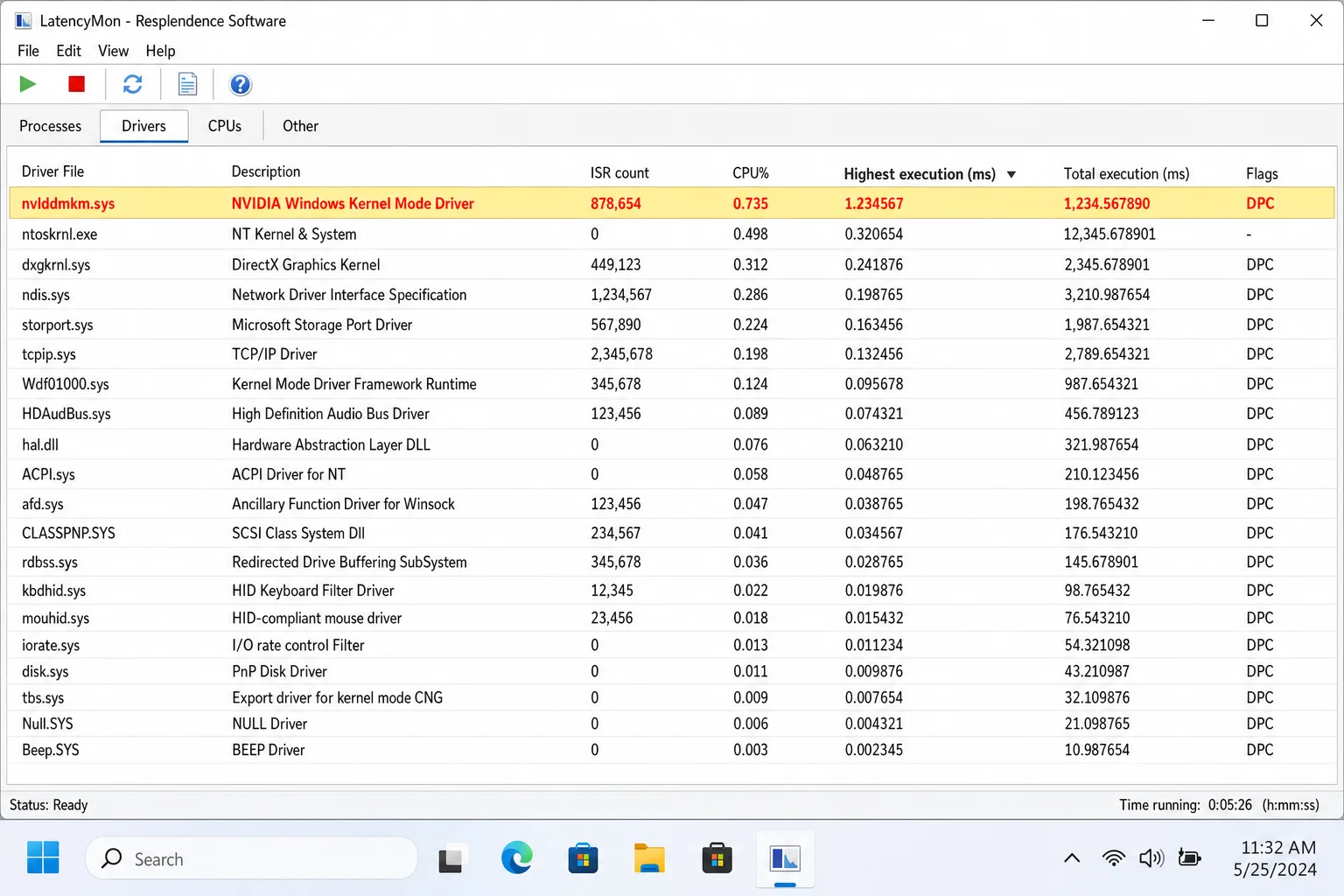Select the Beep.SYS row
Image resolution: width=1344 pixels, height=896 pixels.
pos(671,749)
